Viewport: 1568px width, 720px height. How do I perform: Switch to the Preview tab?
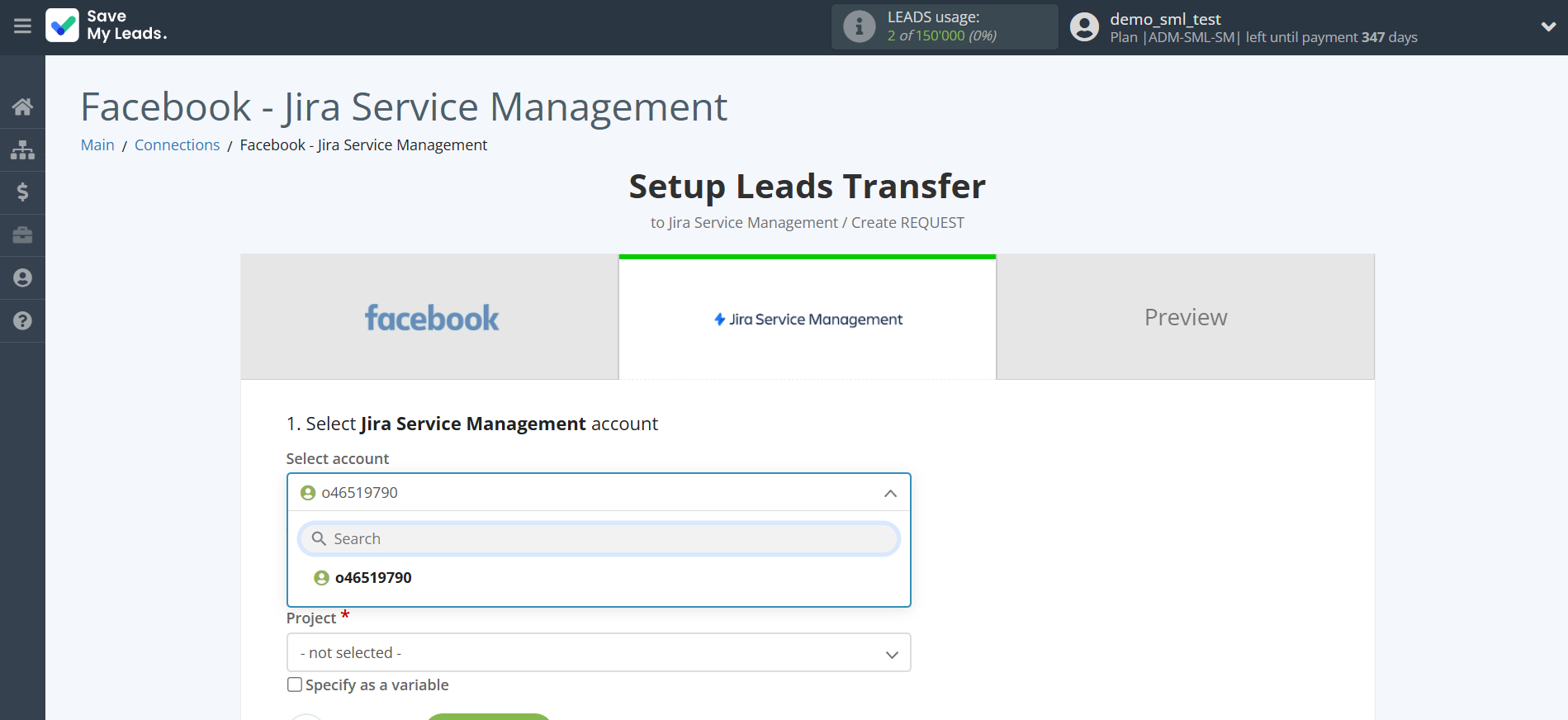[1185, 318]
